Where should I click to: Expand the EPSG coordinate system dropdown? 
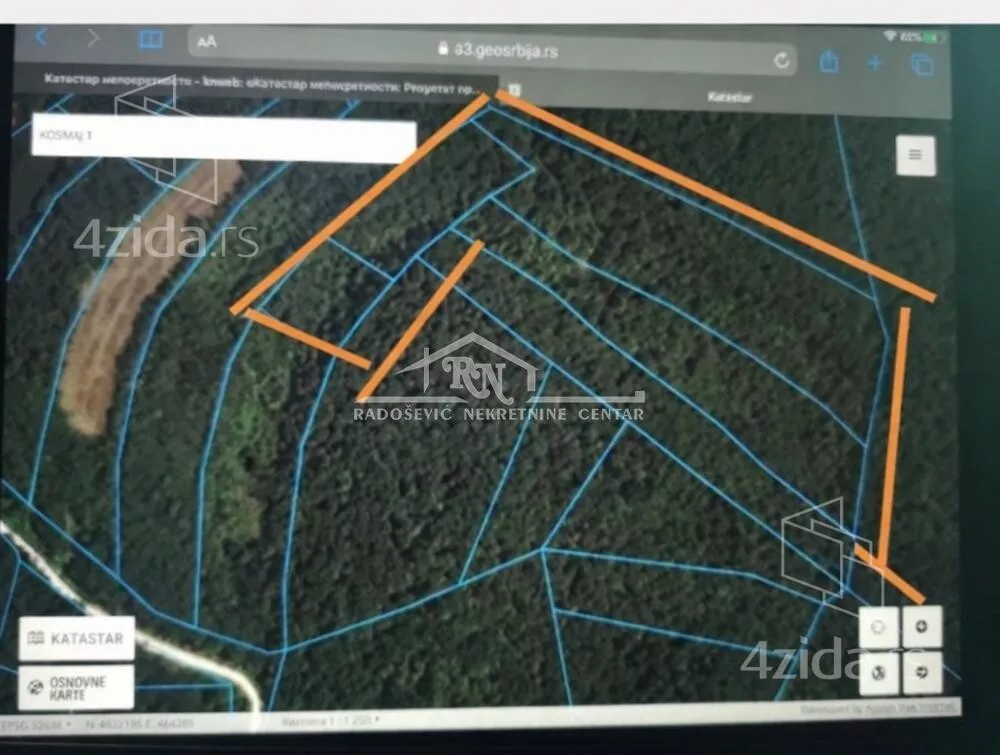[x=38, y=721]
